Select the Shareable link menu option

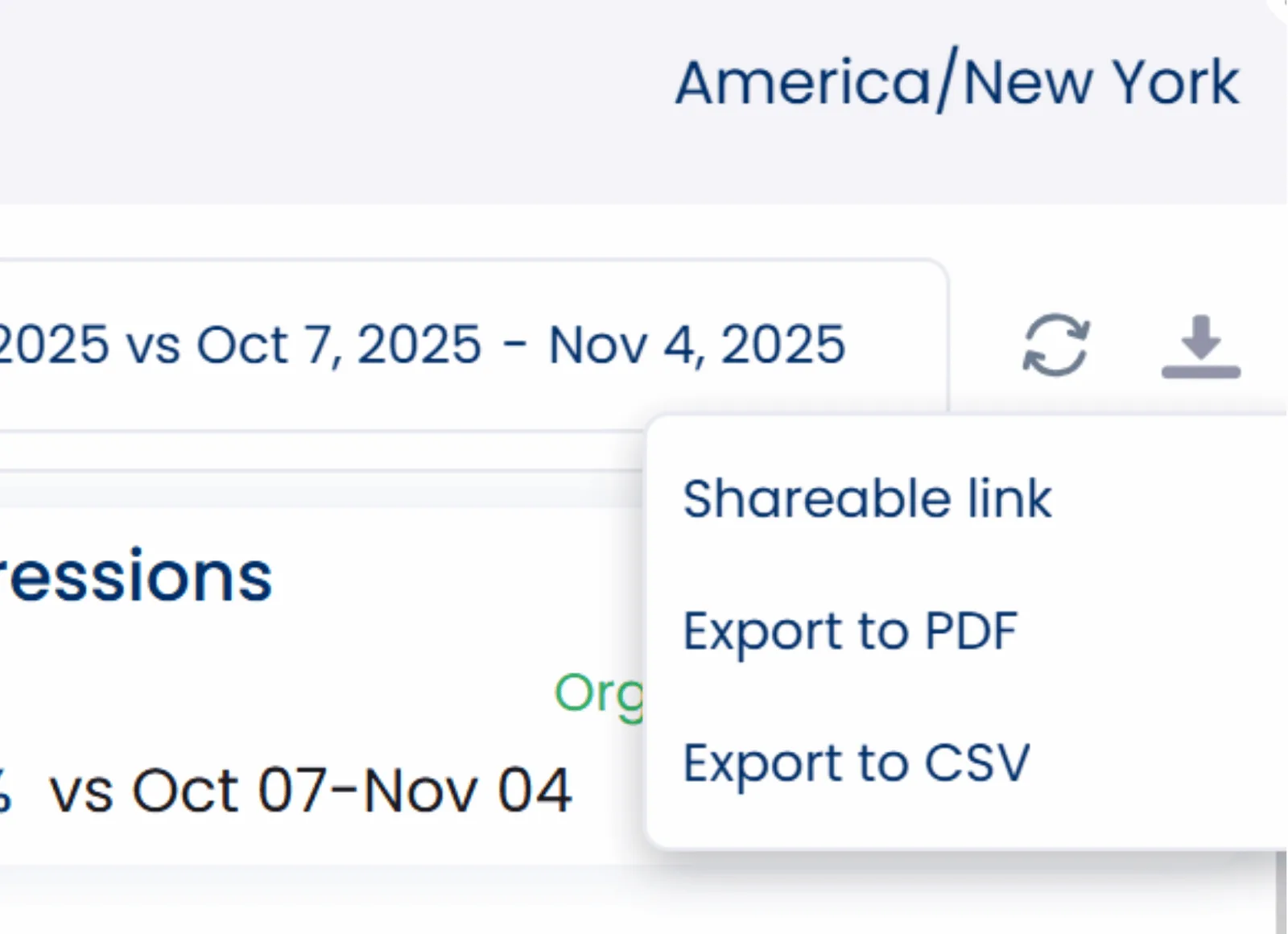click(x=867, y=498)
